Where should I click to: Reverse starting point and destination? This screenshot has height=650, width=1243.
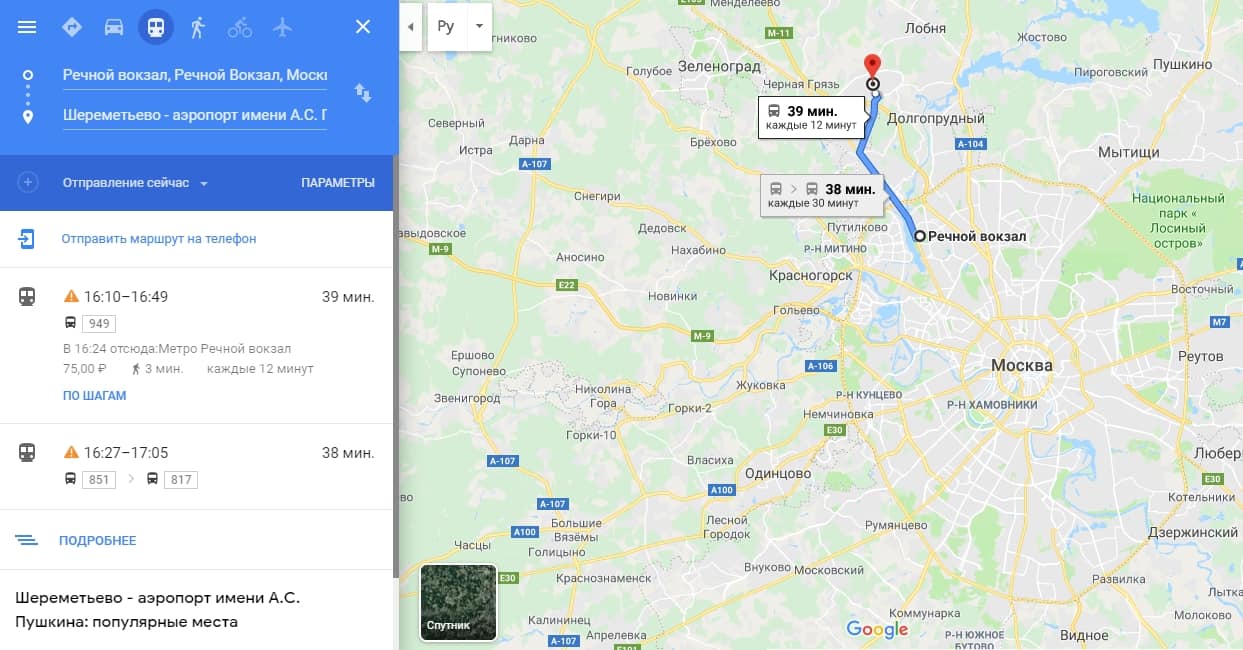[363, 93]
